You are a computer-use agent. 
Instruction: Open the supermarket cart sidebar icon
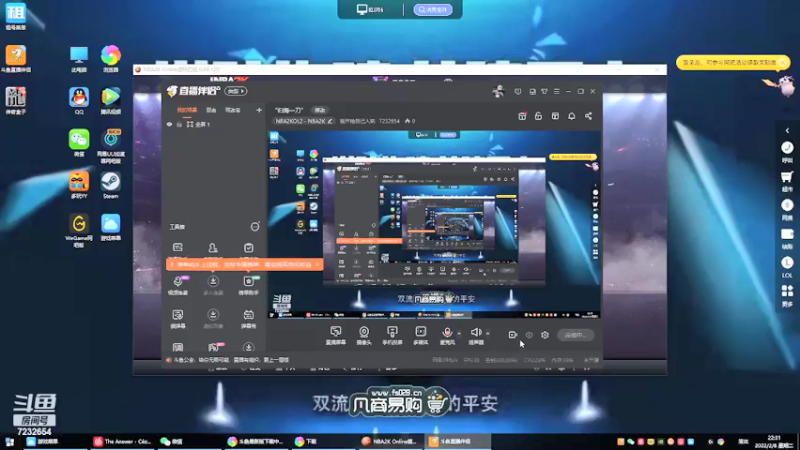click(x=787, y=181)
